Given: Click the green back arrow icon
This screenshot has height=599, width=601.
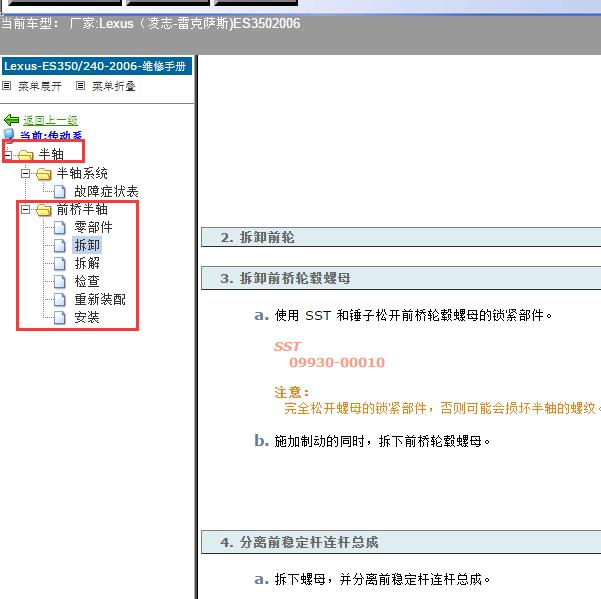Looking at the screenshot, I should (11, 120).
